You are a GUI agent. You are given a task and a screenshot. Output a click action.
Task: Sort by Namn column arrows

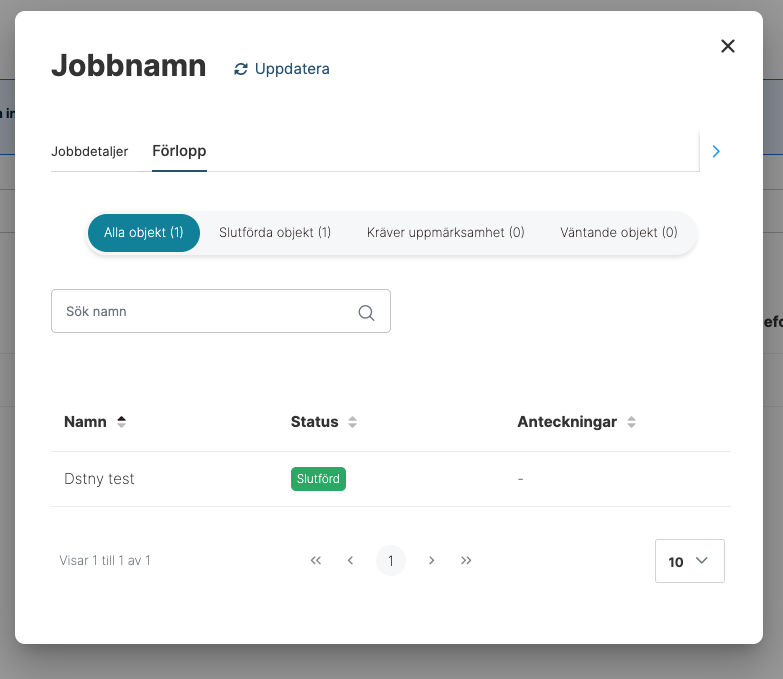coord(122,422)
